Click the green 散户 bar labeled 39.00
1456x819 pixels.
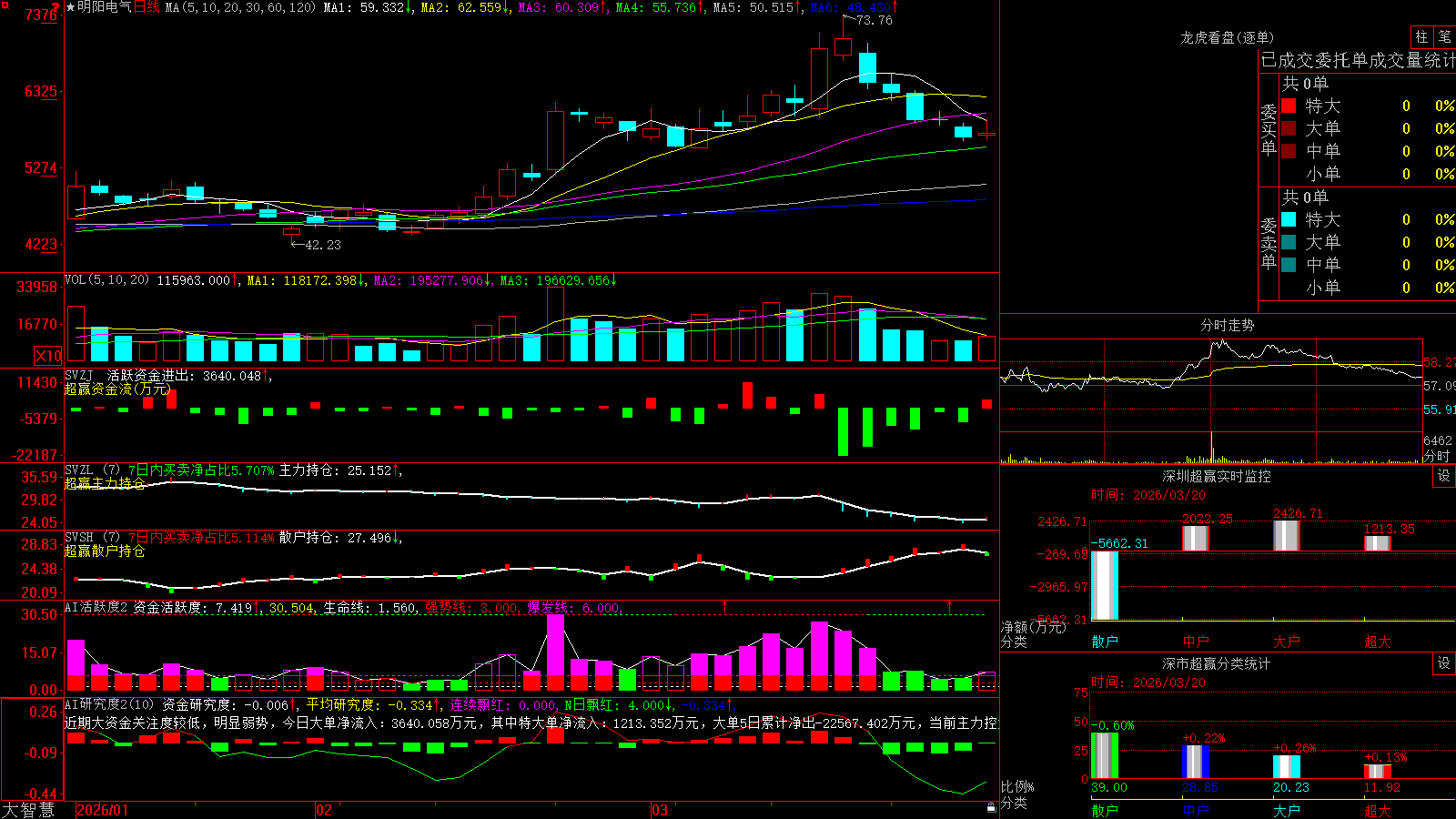pos(1105,755)
